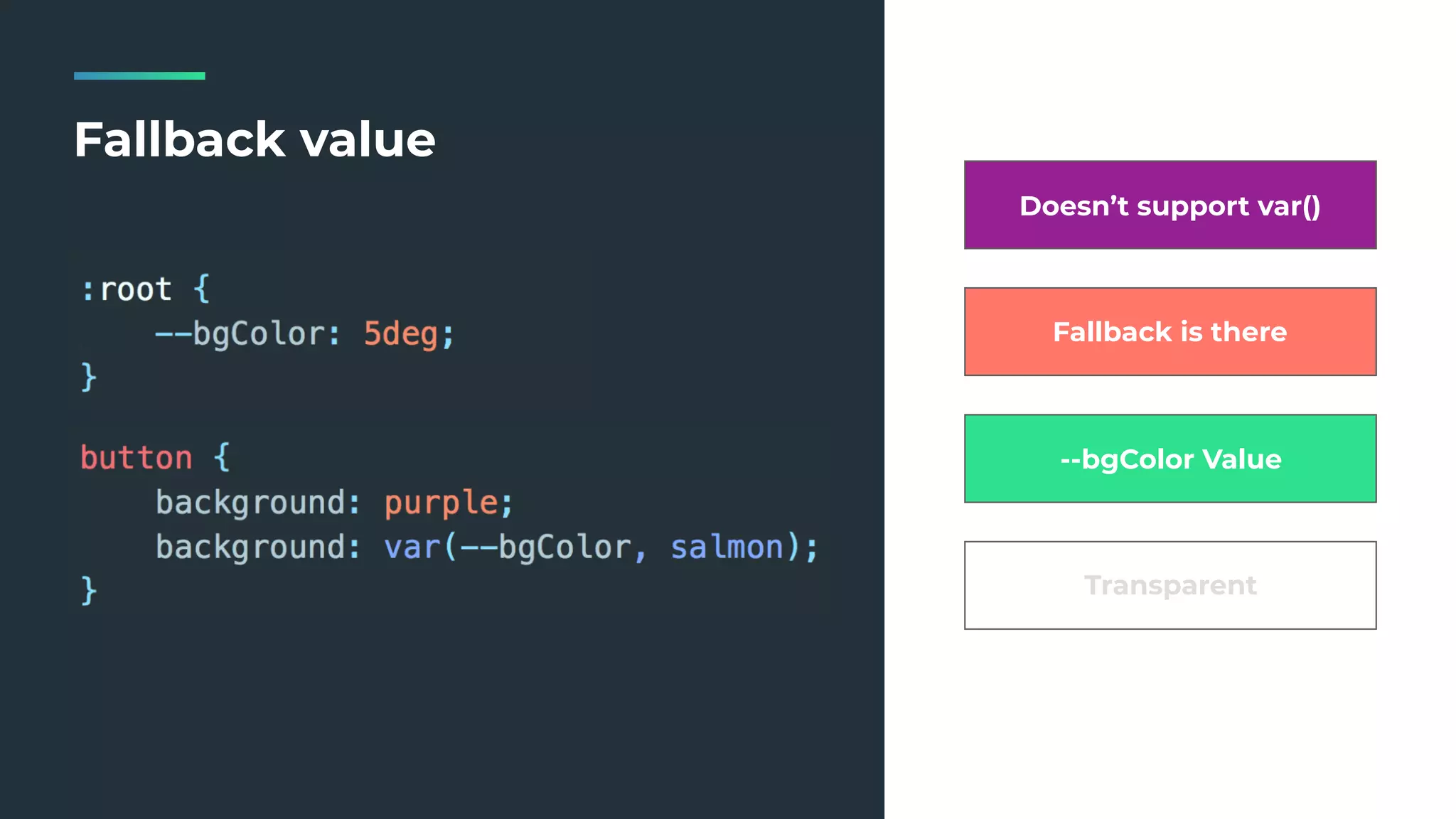Click the "var" function keyword

[x=412, y=547]
